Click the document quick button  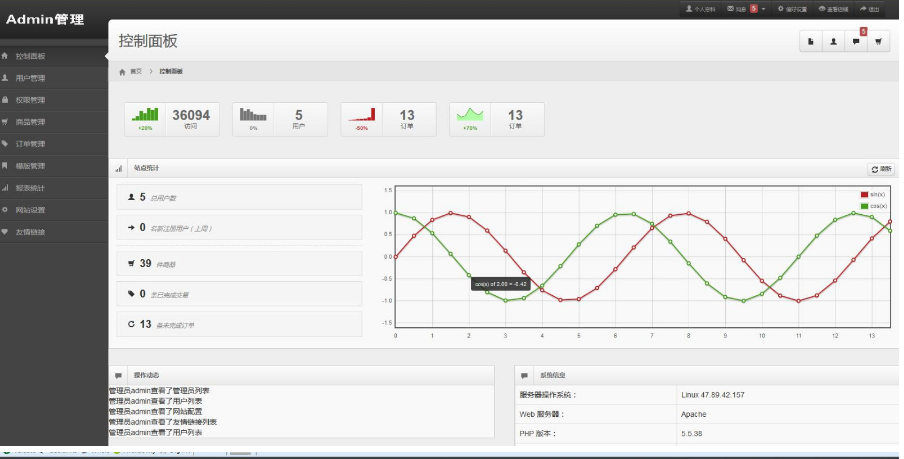click(811, 42)
